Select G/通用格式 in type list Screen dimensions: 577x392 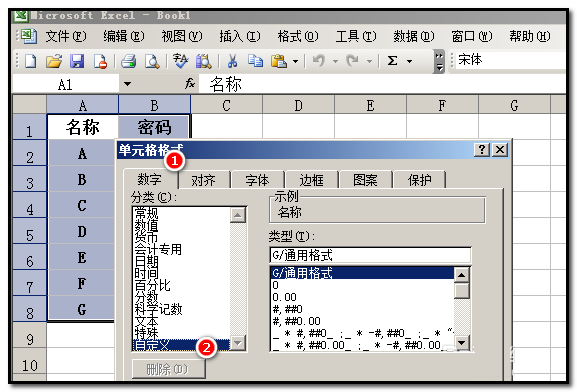tap(362, 273)
